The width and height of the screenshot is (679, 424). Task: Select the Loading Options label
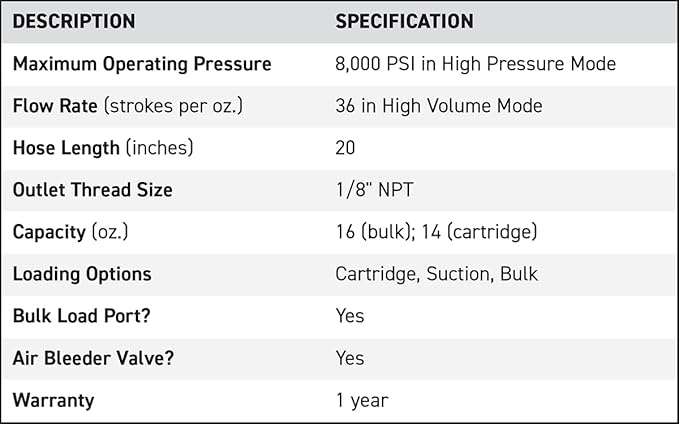click(82, 274)
